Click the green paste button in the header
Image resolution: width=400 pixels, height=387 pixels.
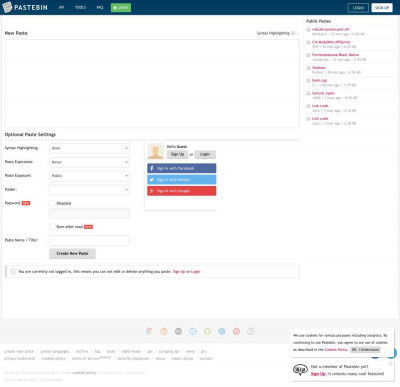point(121,7)
